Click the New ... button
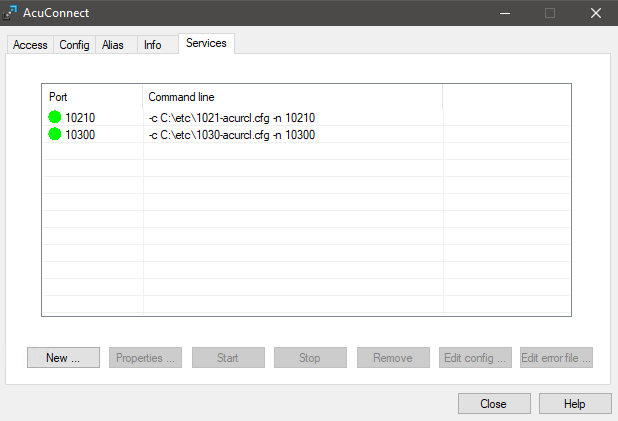Screen dimensions: 618x421 pos(63,357)
